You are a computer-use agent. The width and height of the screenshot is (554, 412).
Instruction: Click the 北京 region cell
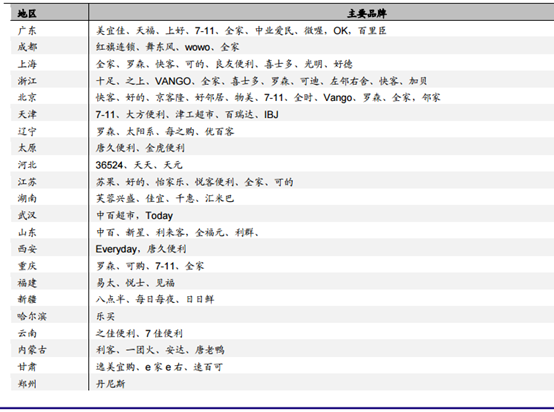(x=27, y=98)
